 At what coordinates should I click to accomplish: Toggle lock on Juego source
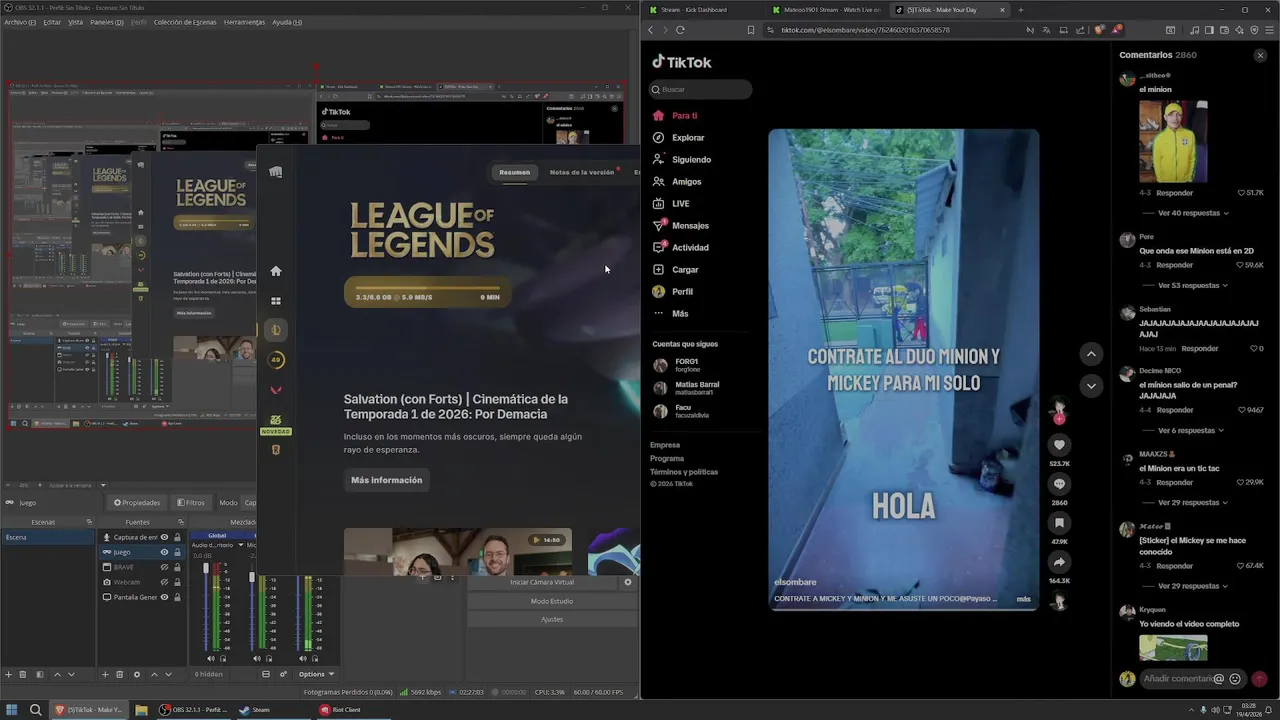coord(178,552)
